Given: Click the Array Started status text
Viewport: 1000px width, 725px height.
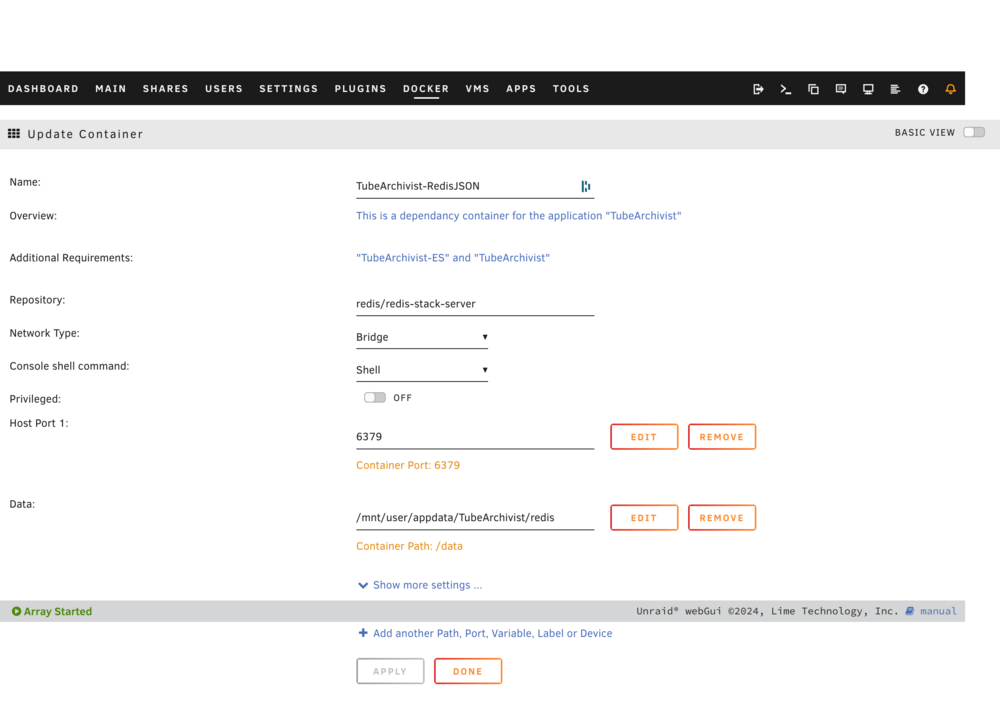Looking at the screenshot, I should (58, 611).
